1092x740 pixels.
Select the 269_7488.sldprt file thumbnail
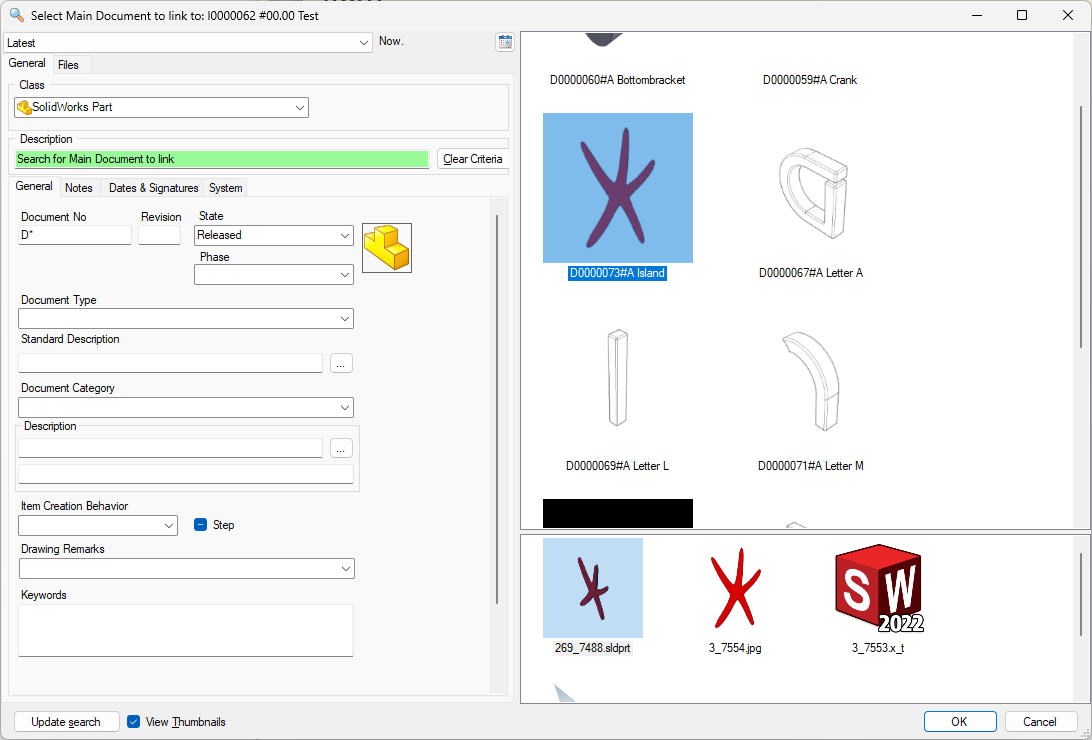tap(592, 588)
